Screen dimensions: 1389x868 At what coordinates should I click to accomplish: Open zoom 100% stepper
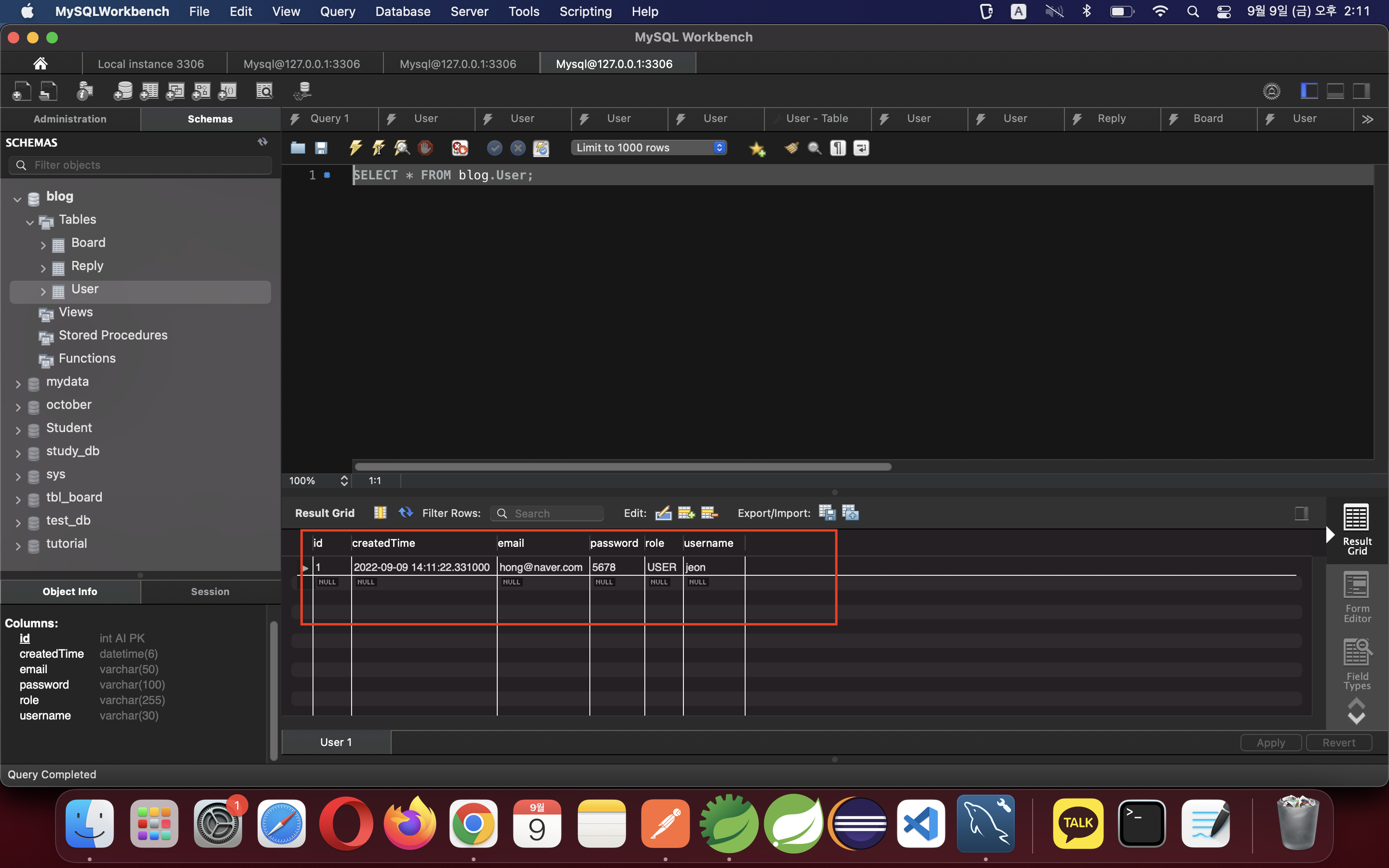pos(344,480)
